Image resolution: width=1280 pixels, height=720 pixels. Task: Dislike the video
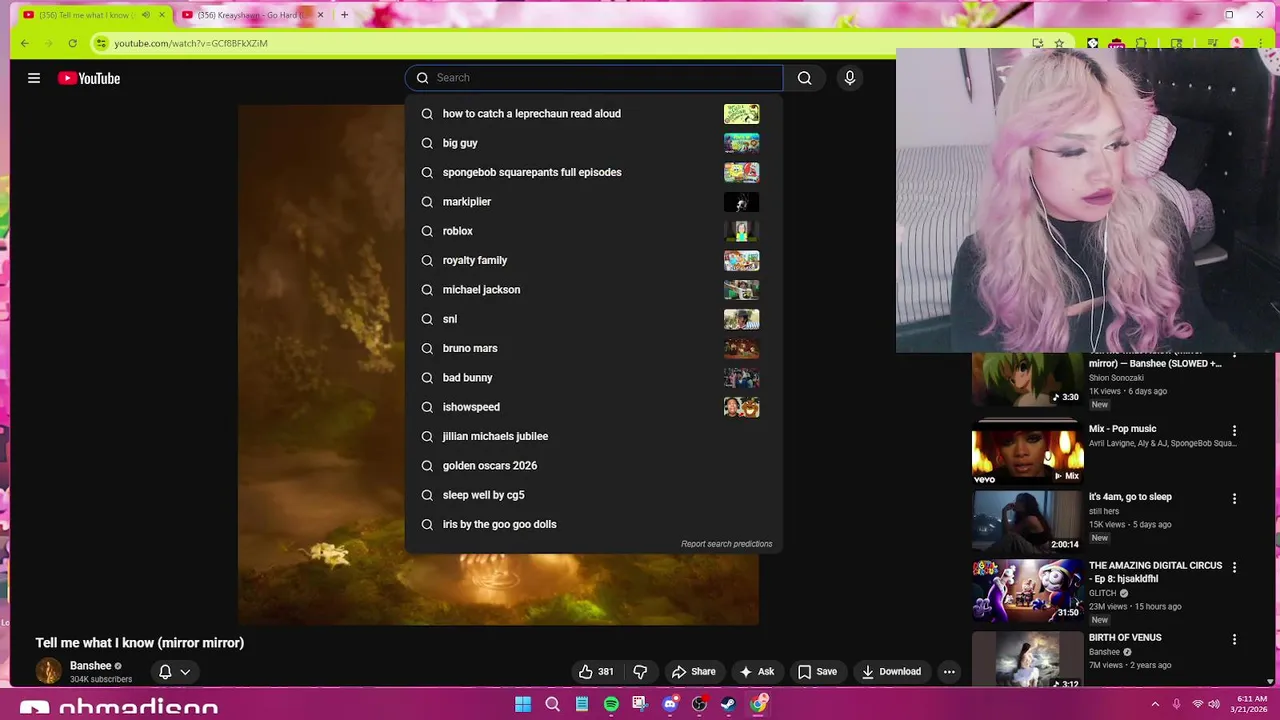641,672
